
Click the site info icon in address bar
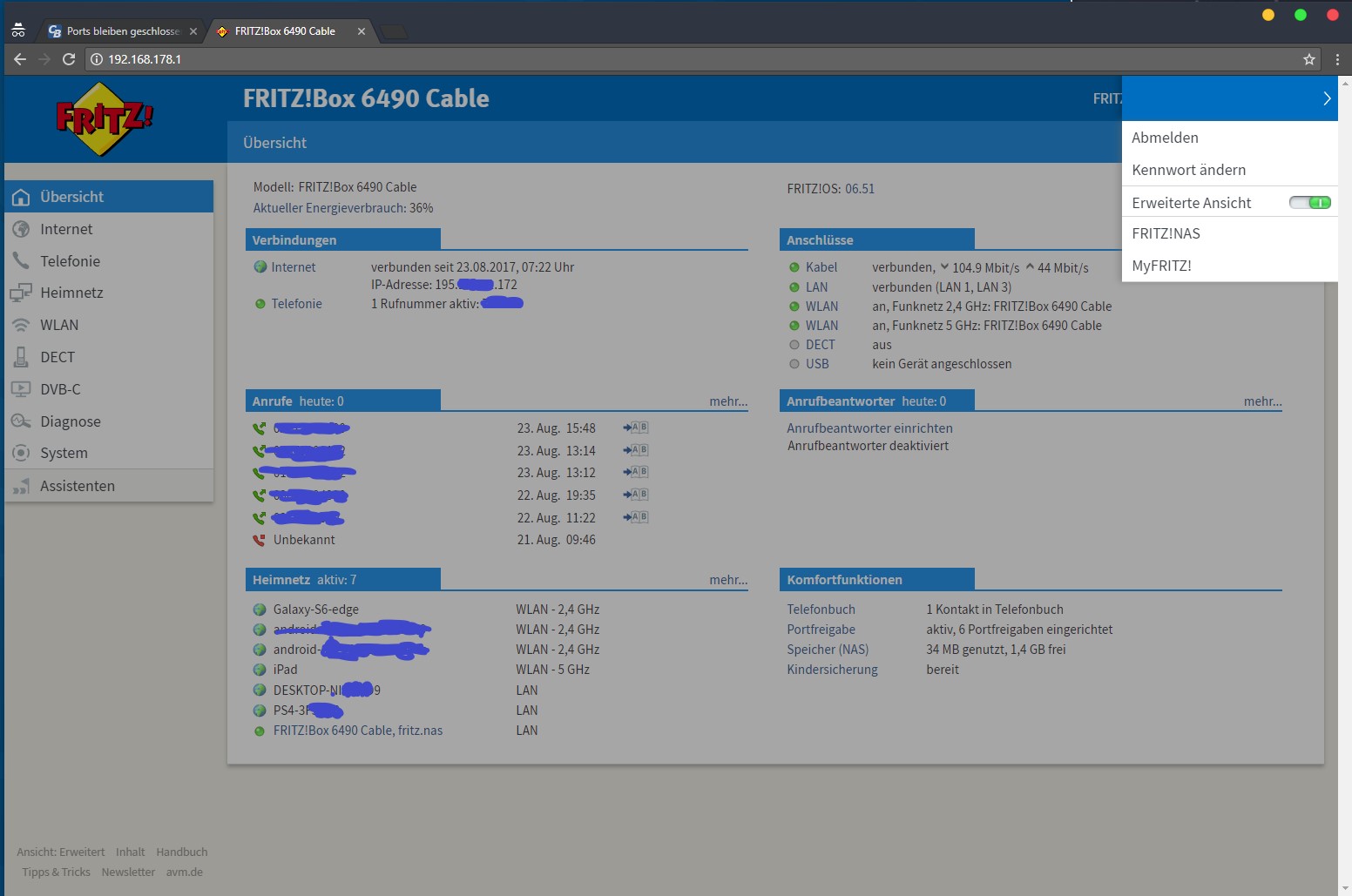click(x=97, y=59)
